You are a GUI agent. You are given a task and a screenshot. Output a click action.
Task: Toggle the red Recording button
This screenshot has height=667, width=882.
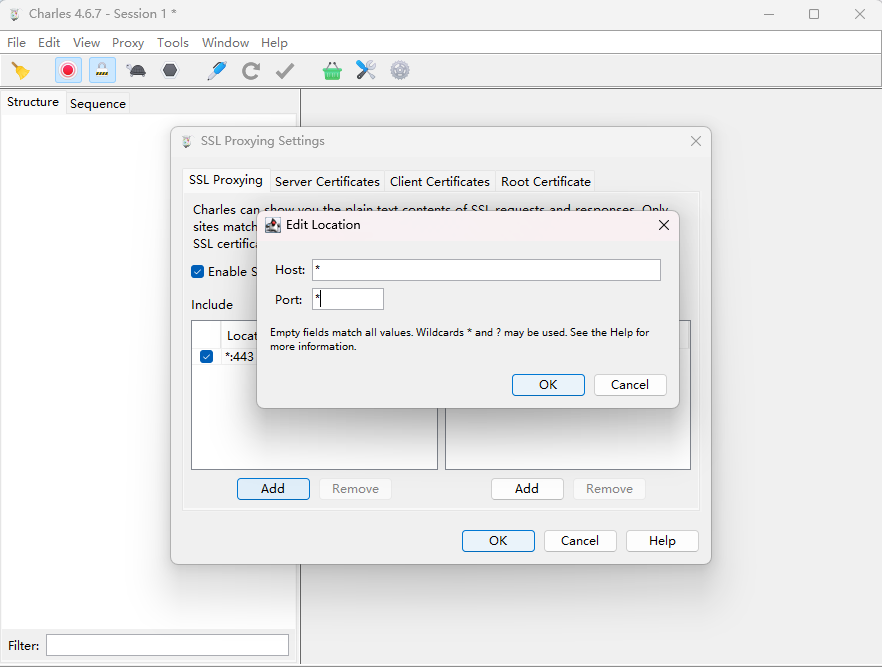(68, 70)
